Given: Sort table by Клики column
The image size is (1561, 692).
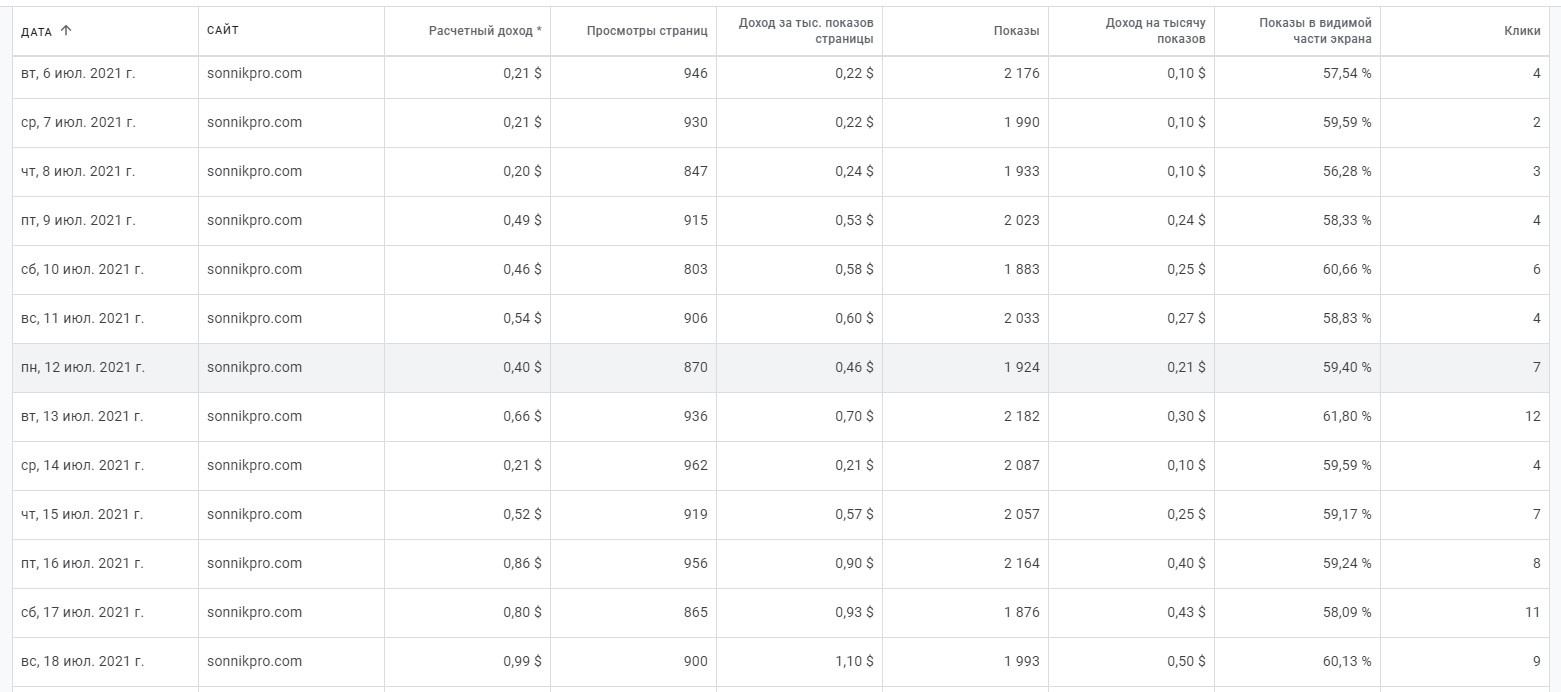Looking at the screenshot, I should tap(1522, 31).
